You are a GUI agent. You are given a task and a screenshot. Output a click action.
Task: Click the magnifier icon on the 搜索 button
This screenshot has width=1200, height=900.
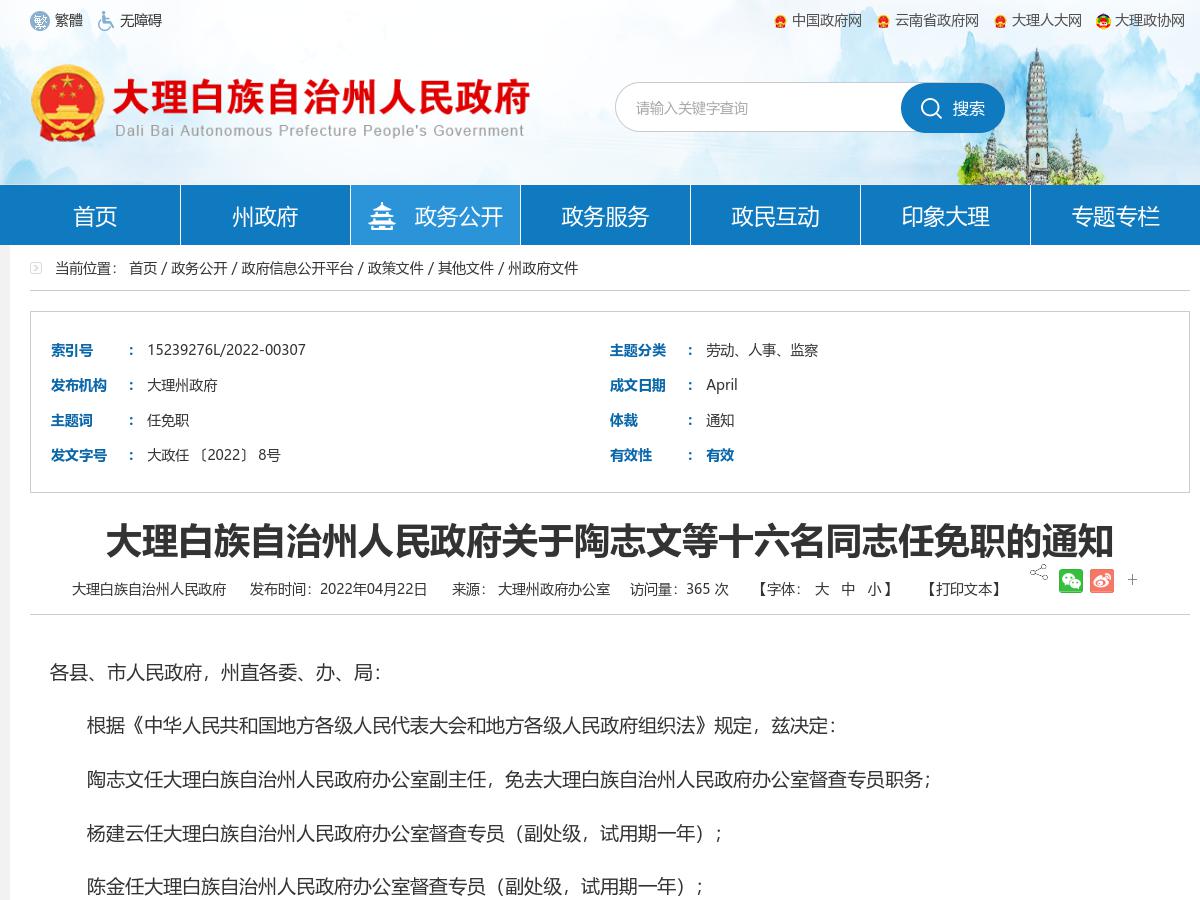(932, 108)
